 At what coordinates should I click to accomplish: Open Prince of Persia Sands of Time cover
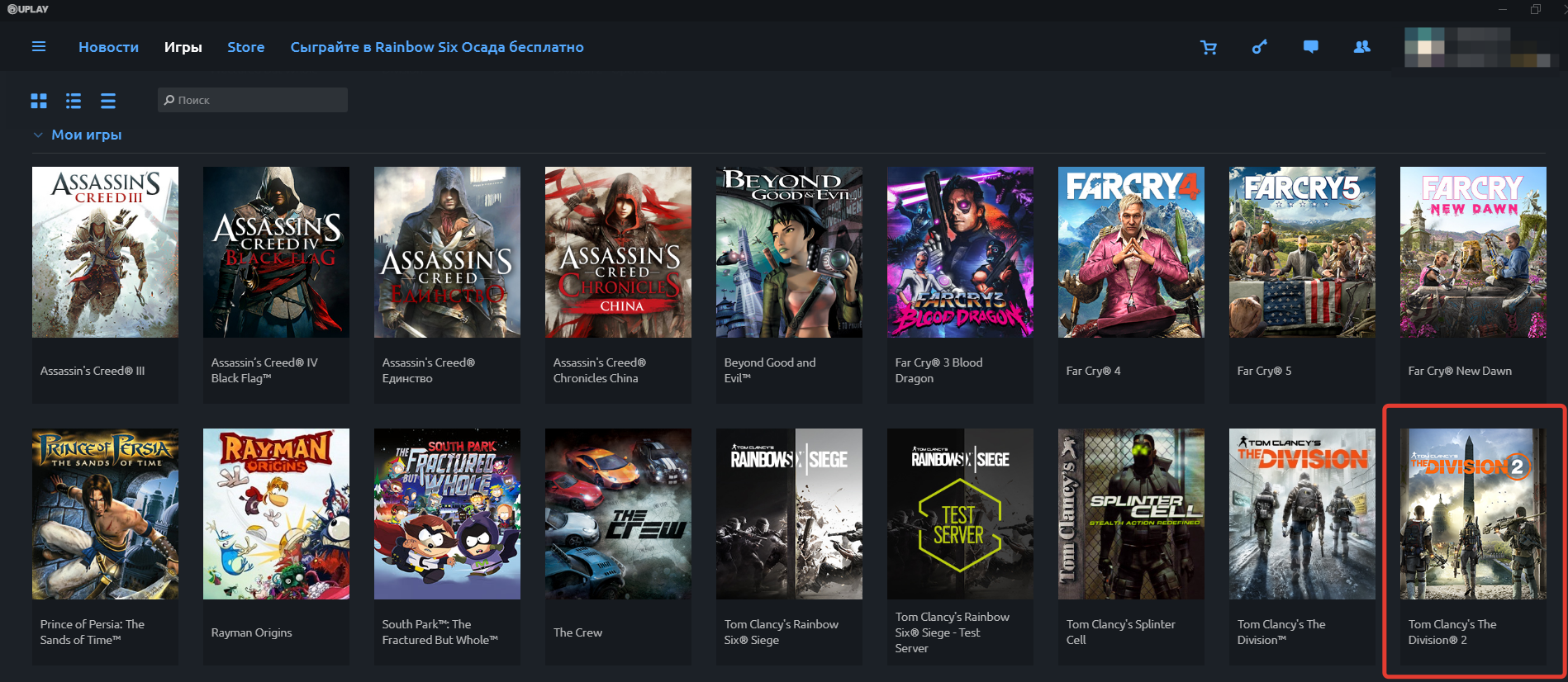click(105, 514)
